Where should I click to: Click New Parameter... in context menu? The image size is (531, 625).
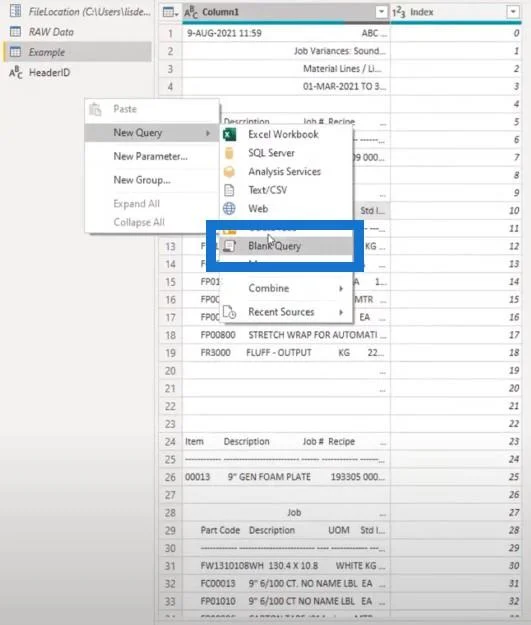(152, 156)
